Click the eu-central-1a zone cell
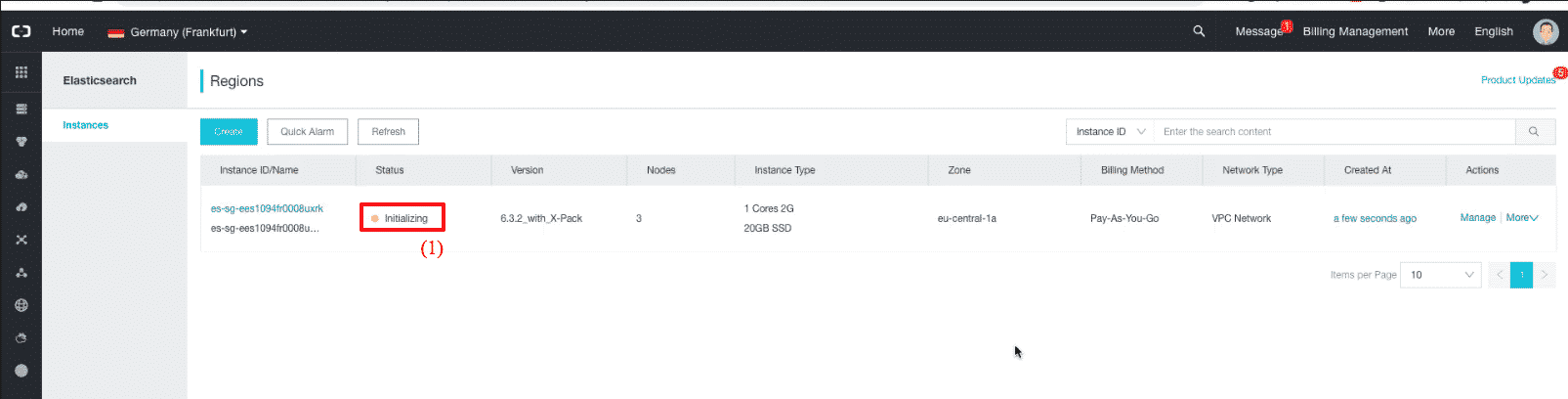The image size is (1568, 399). (x=967, y=218)
